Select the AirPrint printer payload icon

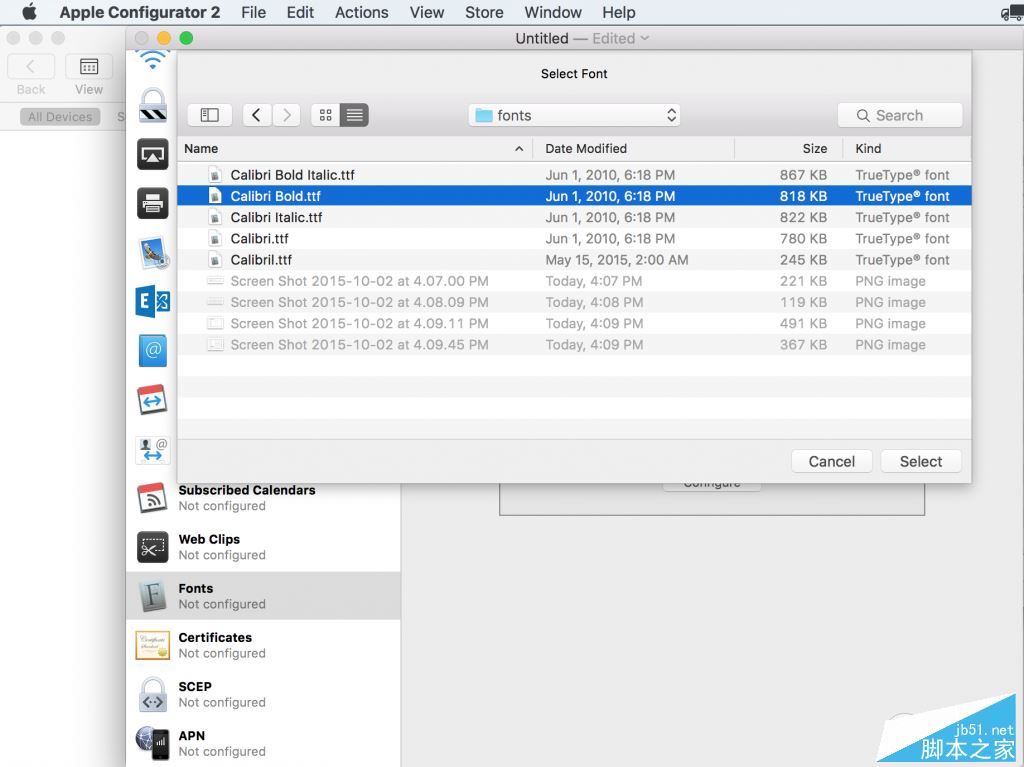coord(152,203)
